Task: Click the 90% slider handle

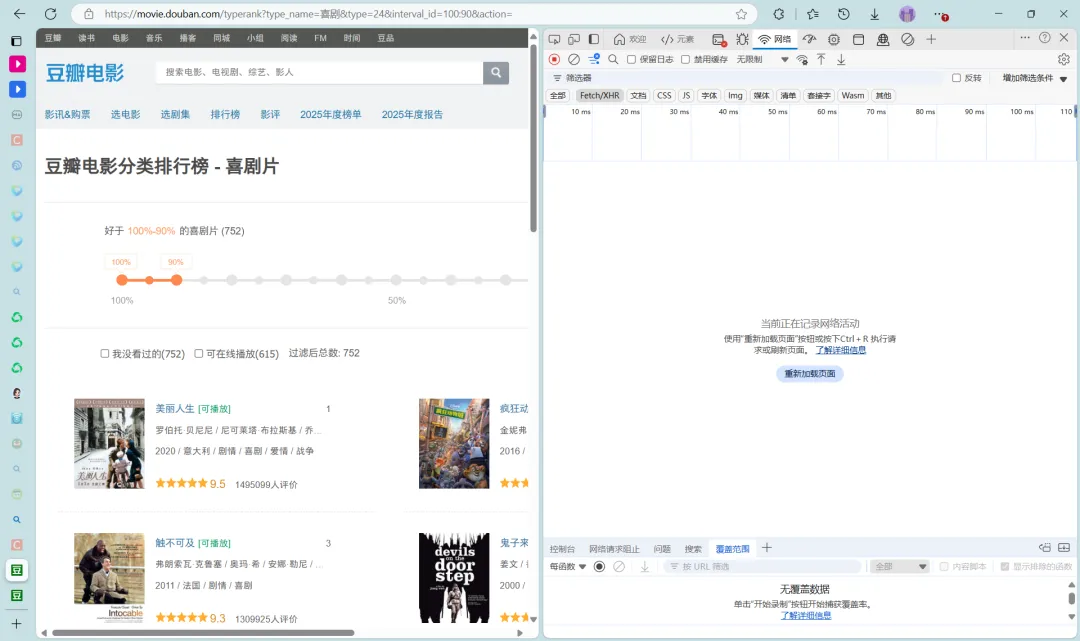Action: [x=176, y=280]
